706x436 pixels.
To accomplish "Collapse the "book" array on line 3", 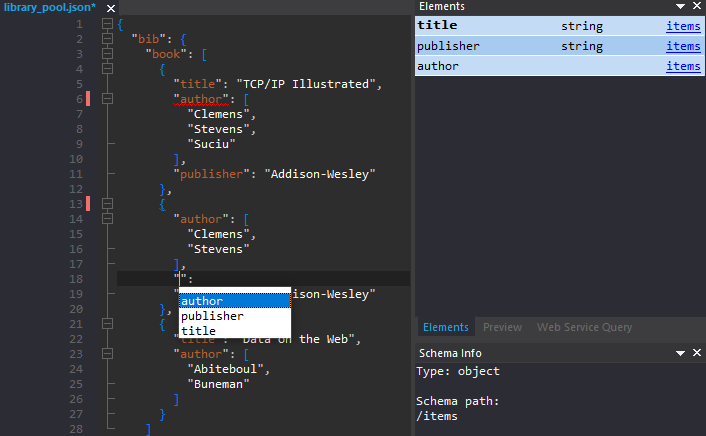I will click(107, 54).
